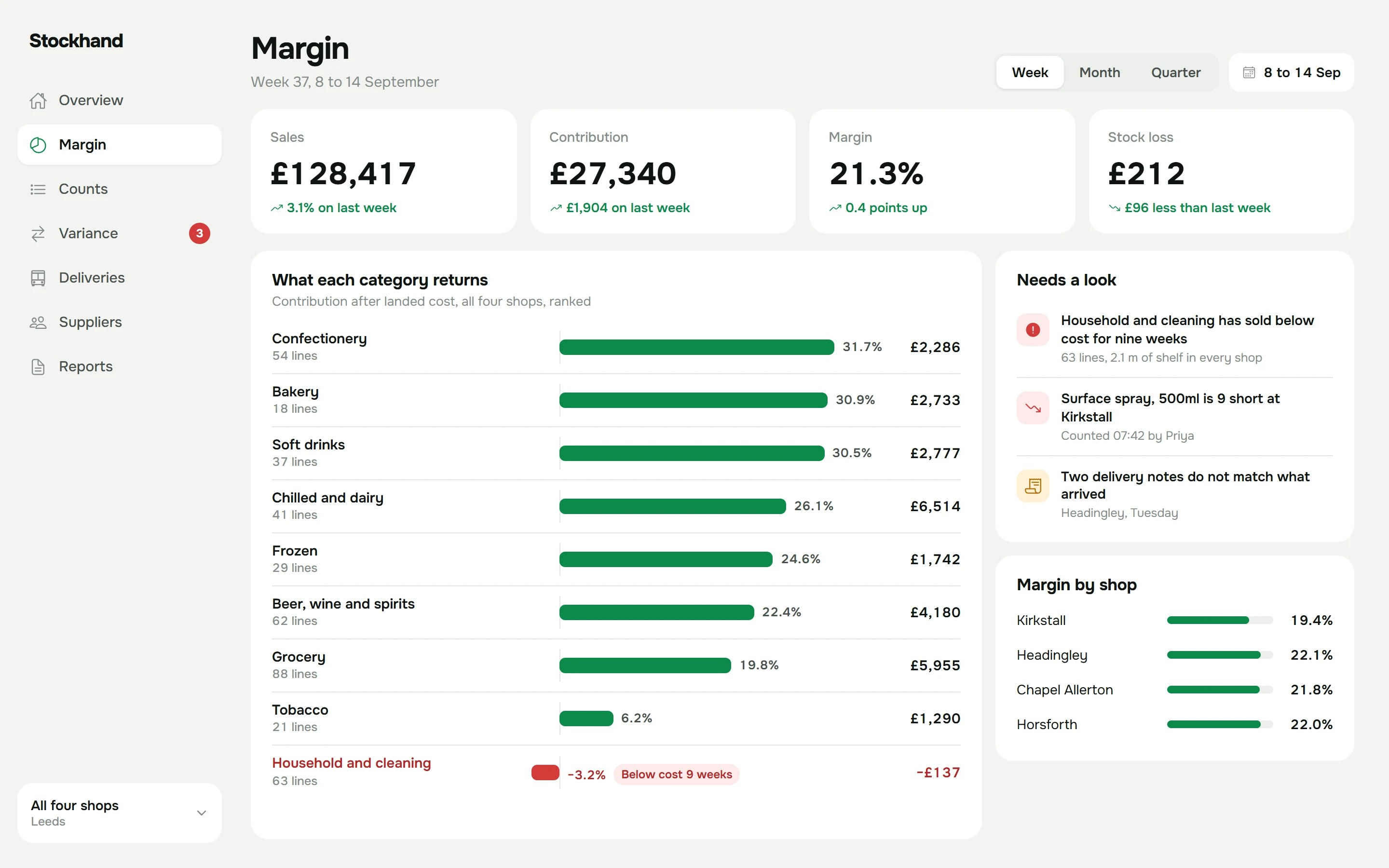Click the Overview home icon

(x=38, y=100)
